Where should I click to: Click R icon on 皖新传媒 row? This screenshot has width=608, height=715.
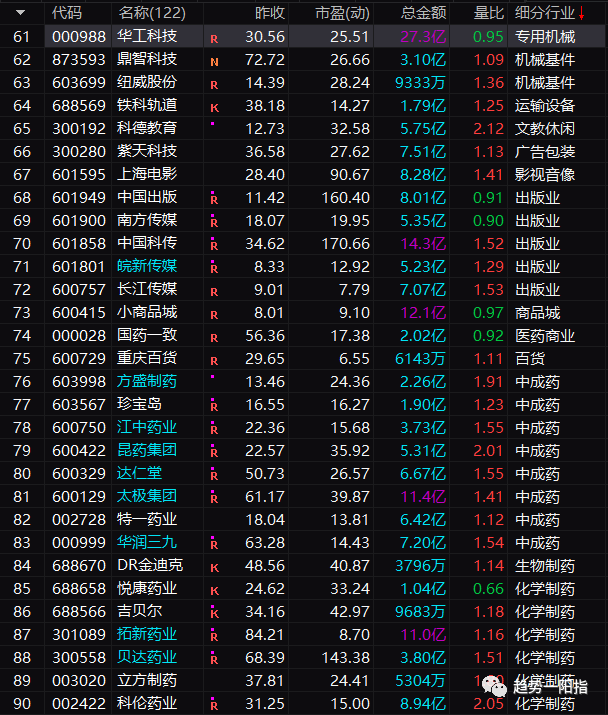point(214,268)
